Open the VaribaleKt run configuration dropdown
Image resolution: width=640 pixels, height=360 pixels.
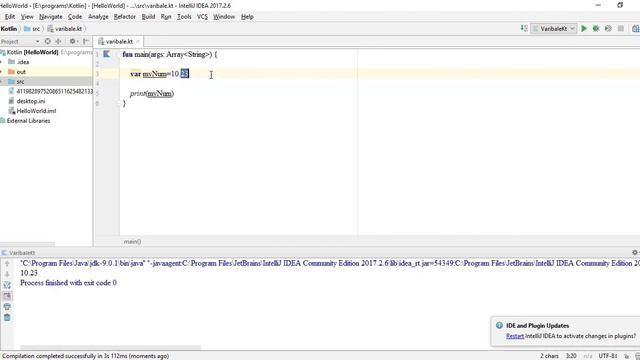pos(554,29)
